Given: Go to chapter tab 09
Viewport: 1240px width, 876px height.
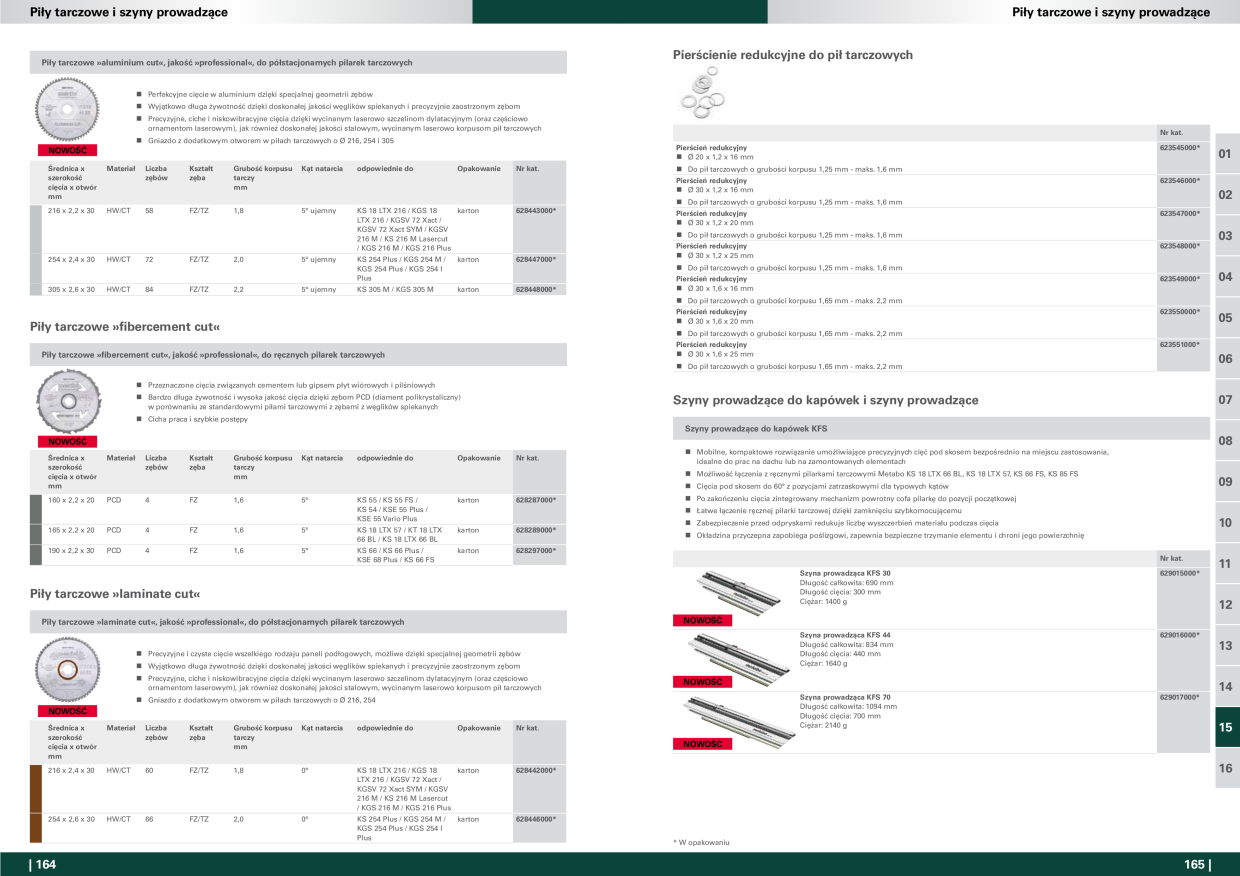Looking at the screenshot, I should [x=1226, y=482].
